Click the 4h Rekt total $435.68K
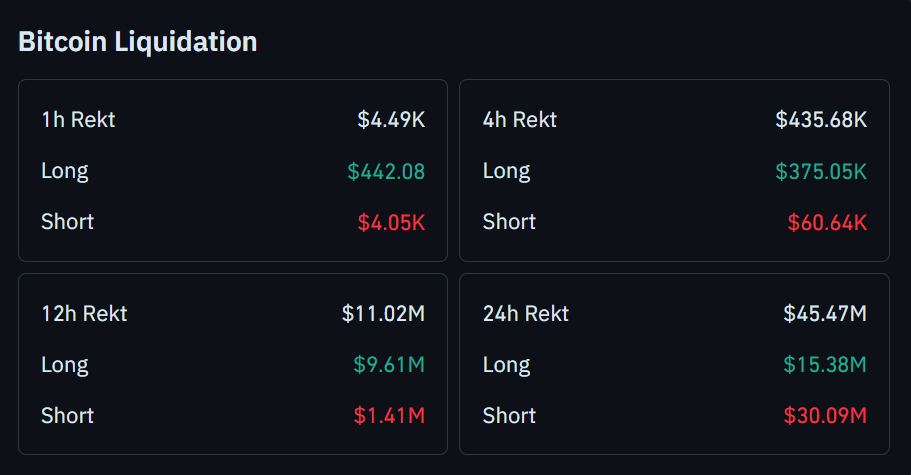911x475 pixels. pos(821,120)
